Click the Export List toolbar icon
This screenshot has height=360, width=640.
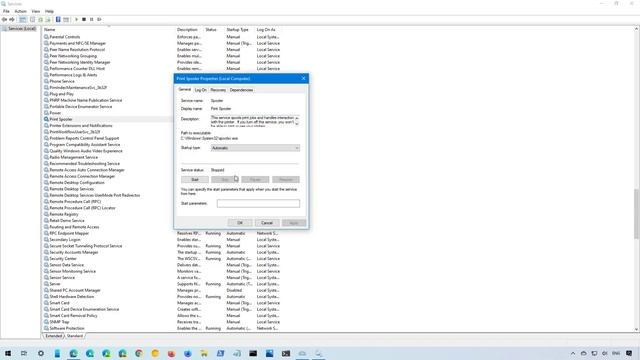48,20
